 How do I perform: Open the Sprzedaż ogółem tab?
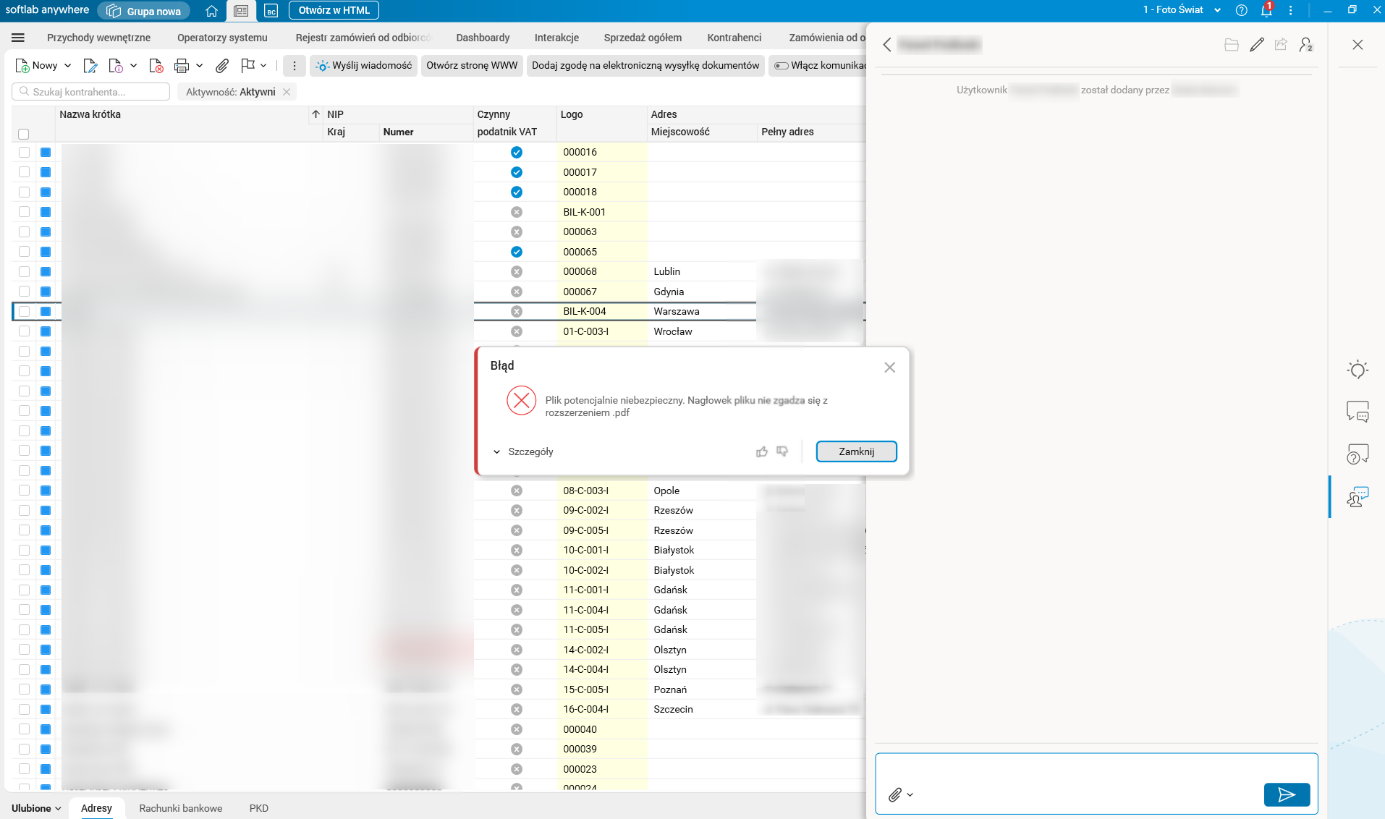pyautogui.click(x=643, y=38)
